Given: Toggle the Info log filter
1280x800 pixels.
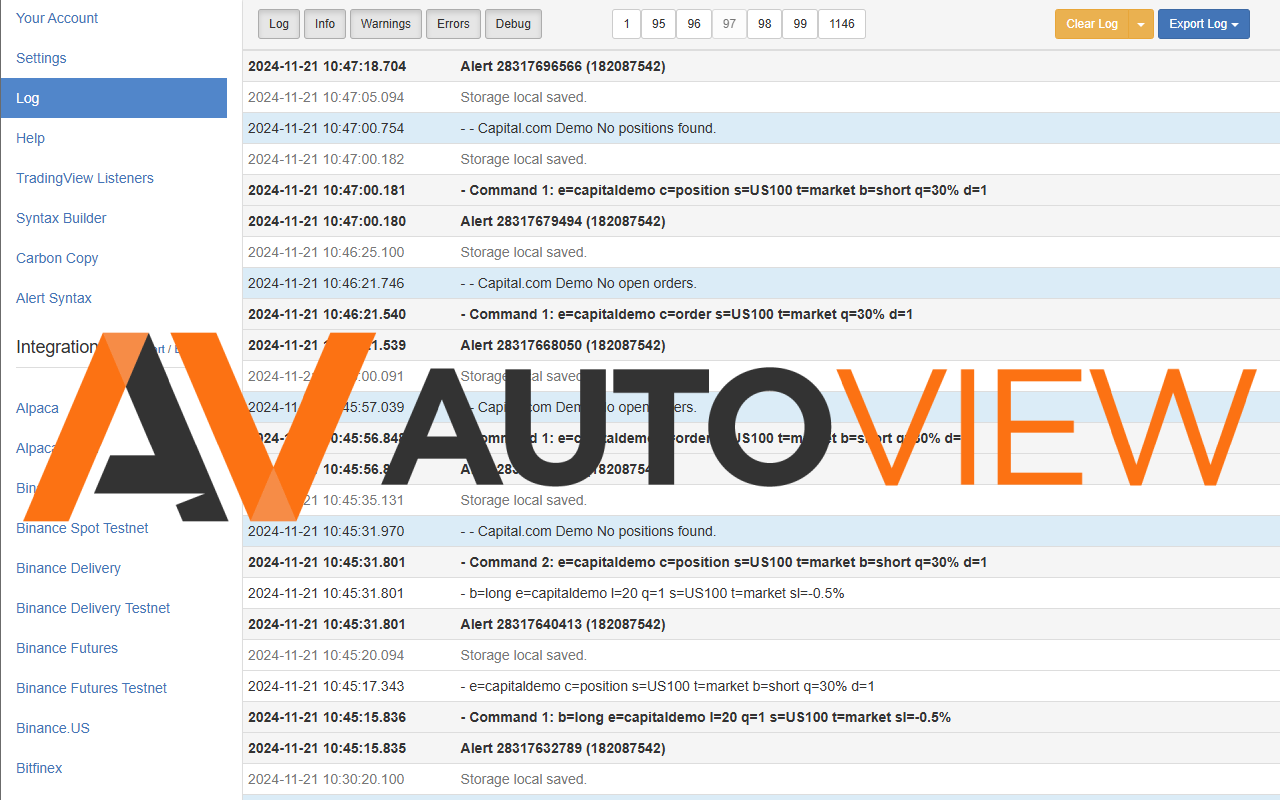Looking at the screenshot, I should (x=324, y=23).
